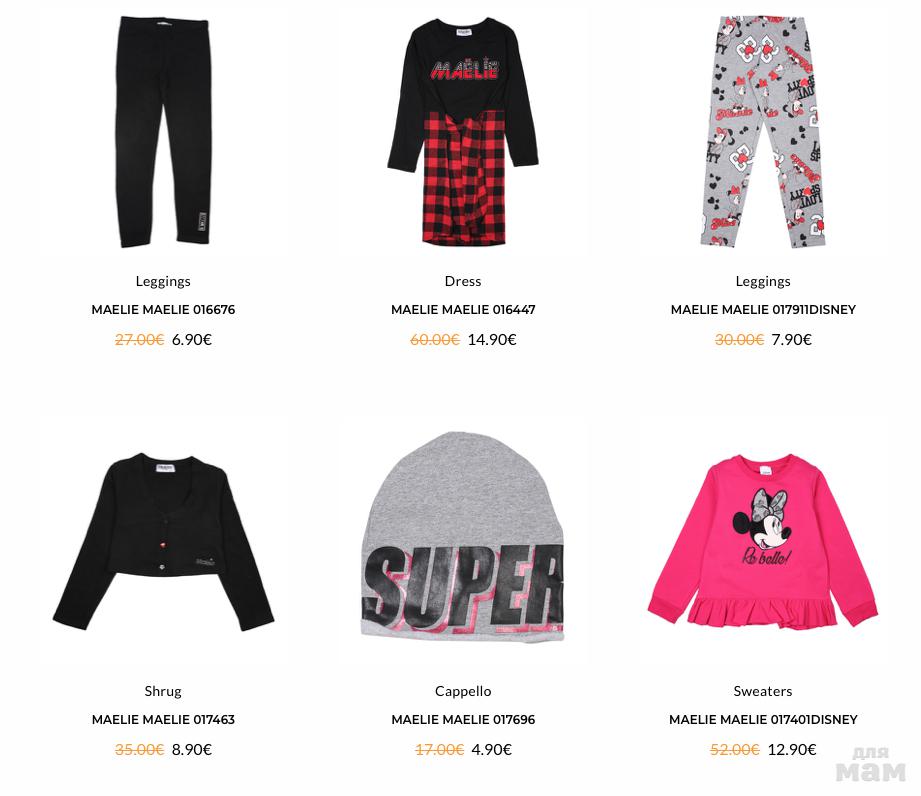
Task: Open the grey Minnie print leggings image
Action: coord(762,132)
